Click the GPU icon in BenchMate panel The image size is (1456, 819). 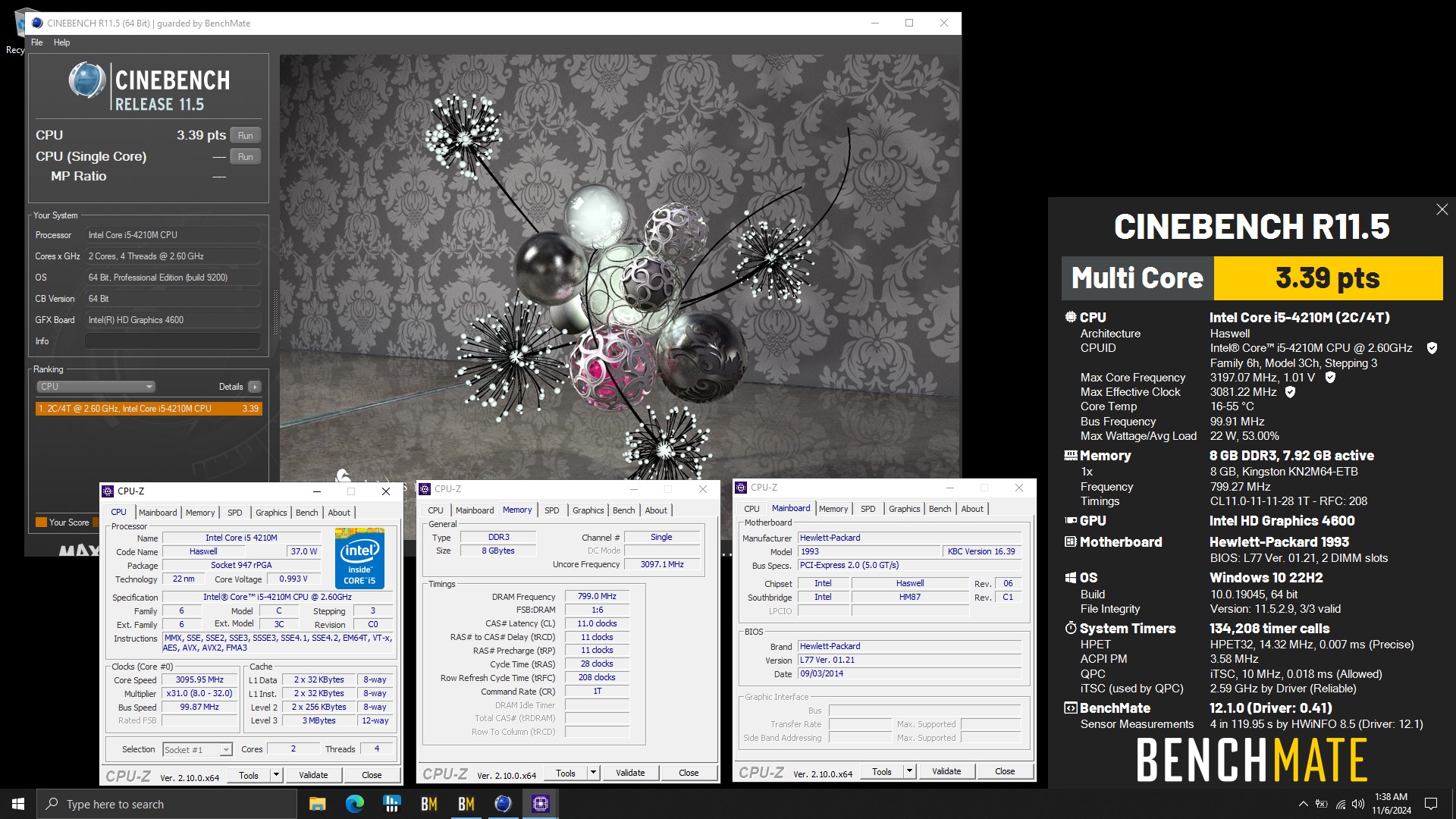click(1071, 521)
